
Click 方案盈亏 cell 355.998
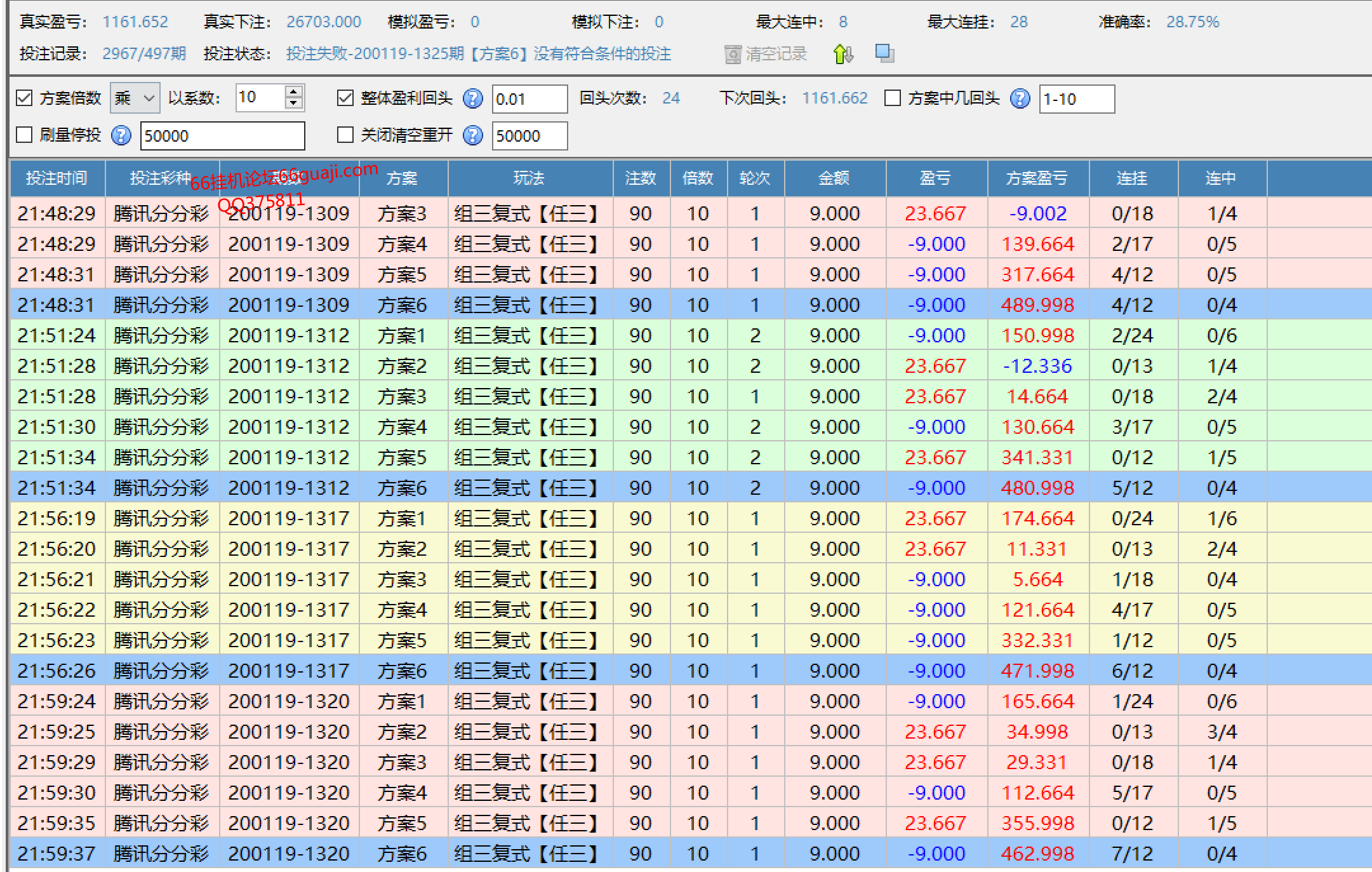coord(1038,823)
